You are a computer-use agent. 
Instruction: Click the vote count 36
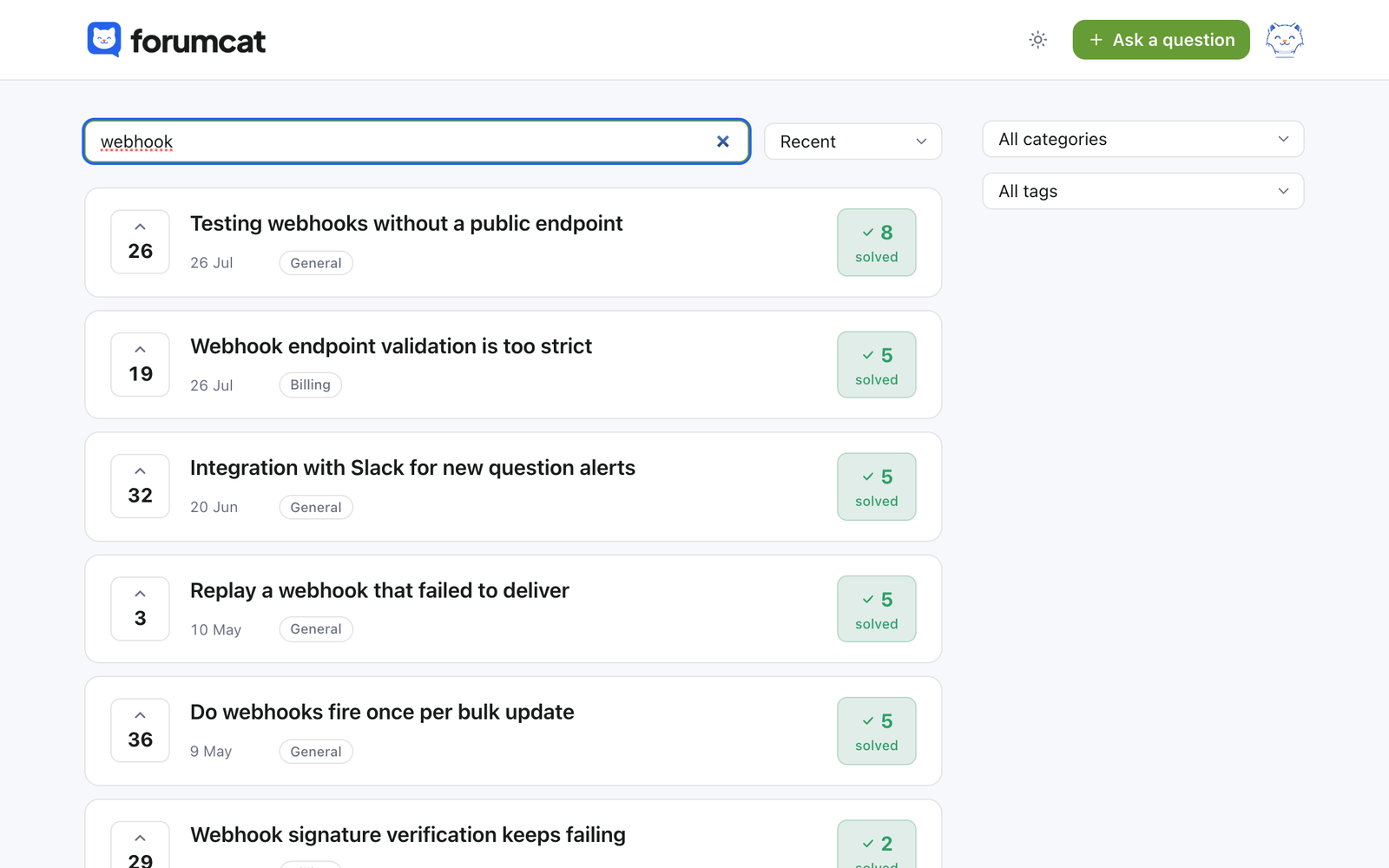coord(140,740)
